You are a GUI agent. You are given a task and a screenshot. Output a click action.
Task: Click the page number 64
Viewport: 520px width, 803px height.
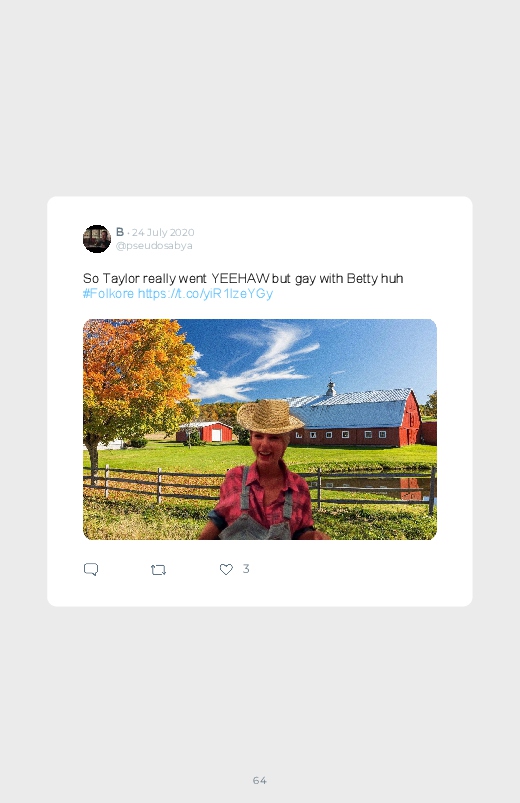(x=260, y=780)
